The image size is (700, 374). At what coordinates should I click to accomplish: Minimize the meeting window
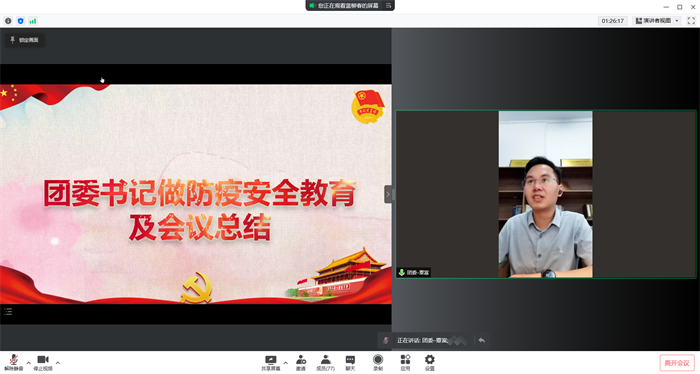(666, 7)
